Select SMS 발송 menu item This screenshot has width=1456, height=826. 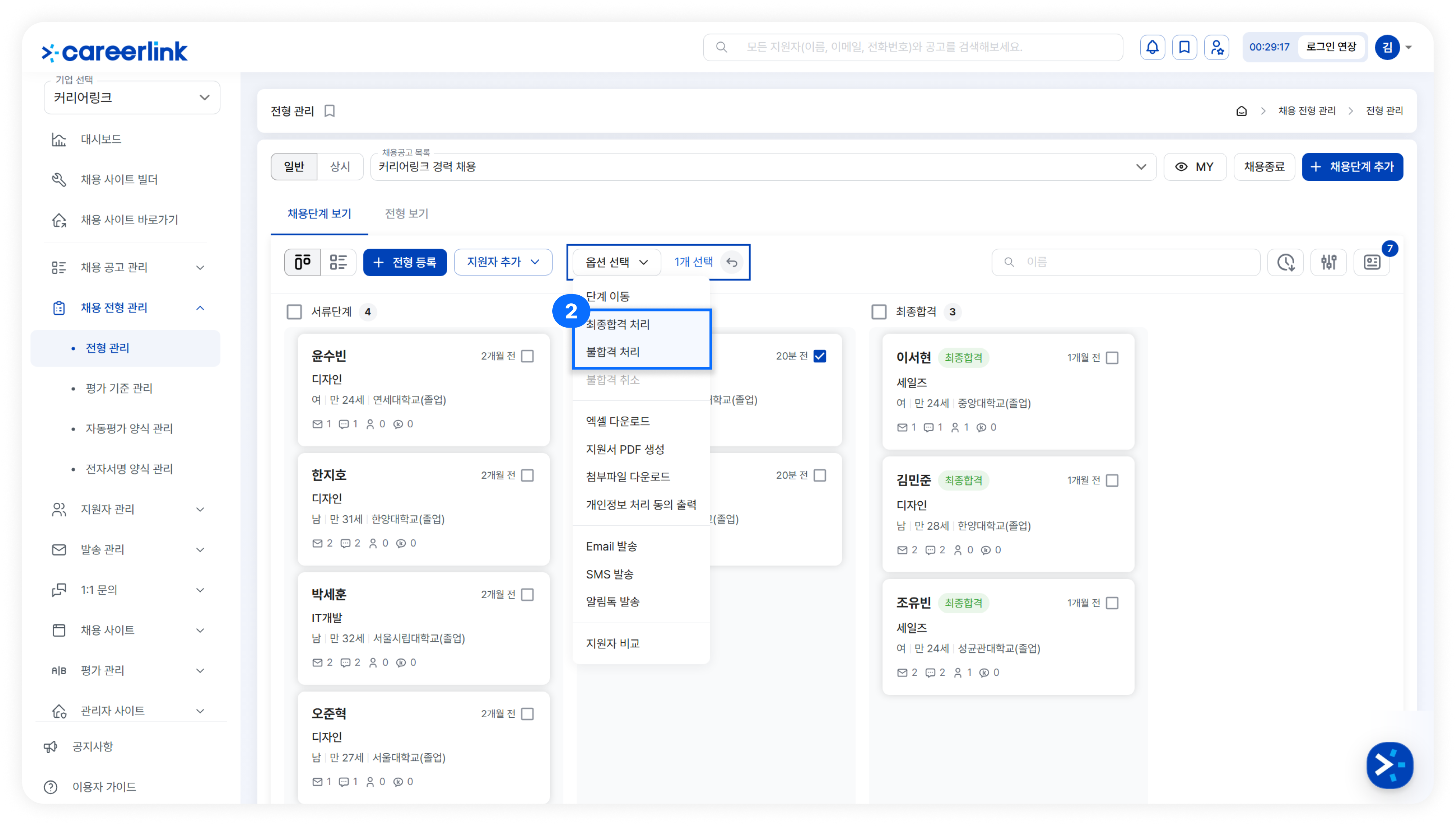click(x=641, y=574)
